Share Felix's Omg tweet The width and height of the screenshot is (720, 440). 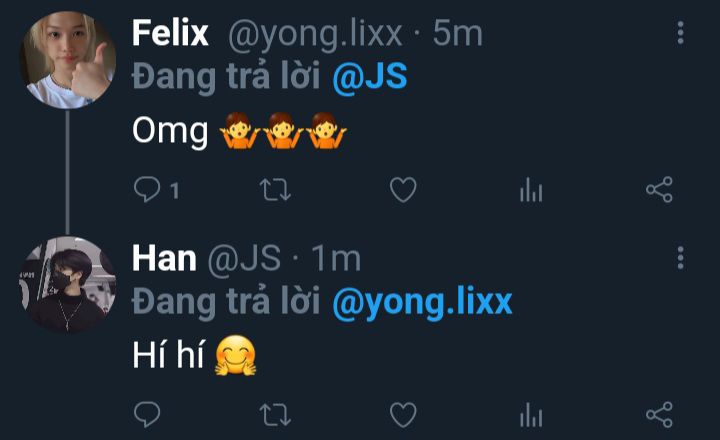659,190
